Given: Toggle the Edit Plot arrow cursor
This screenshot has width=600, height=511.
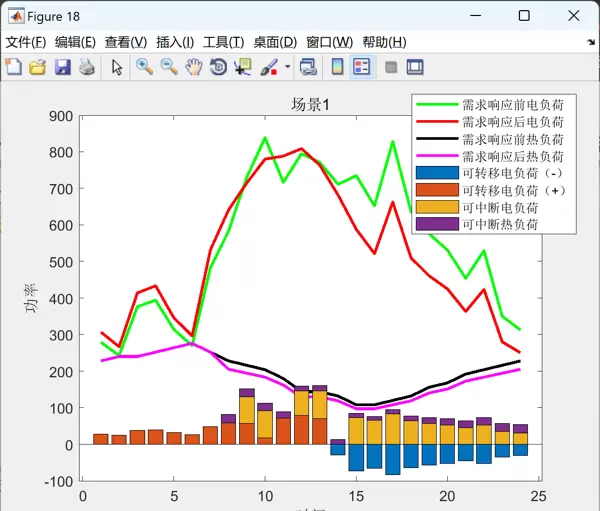Looking at the screenshot, I should coord(116,67).
